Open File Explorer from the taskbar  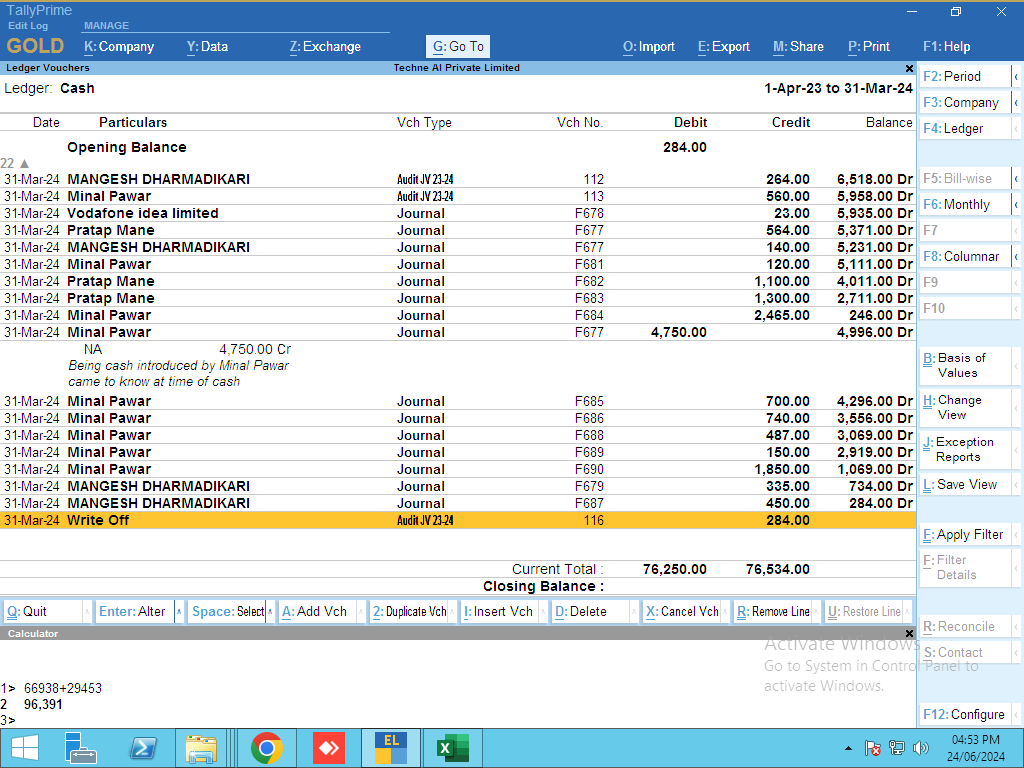click(201, 748)
